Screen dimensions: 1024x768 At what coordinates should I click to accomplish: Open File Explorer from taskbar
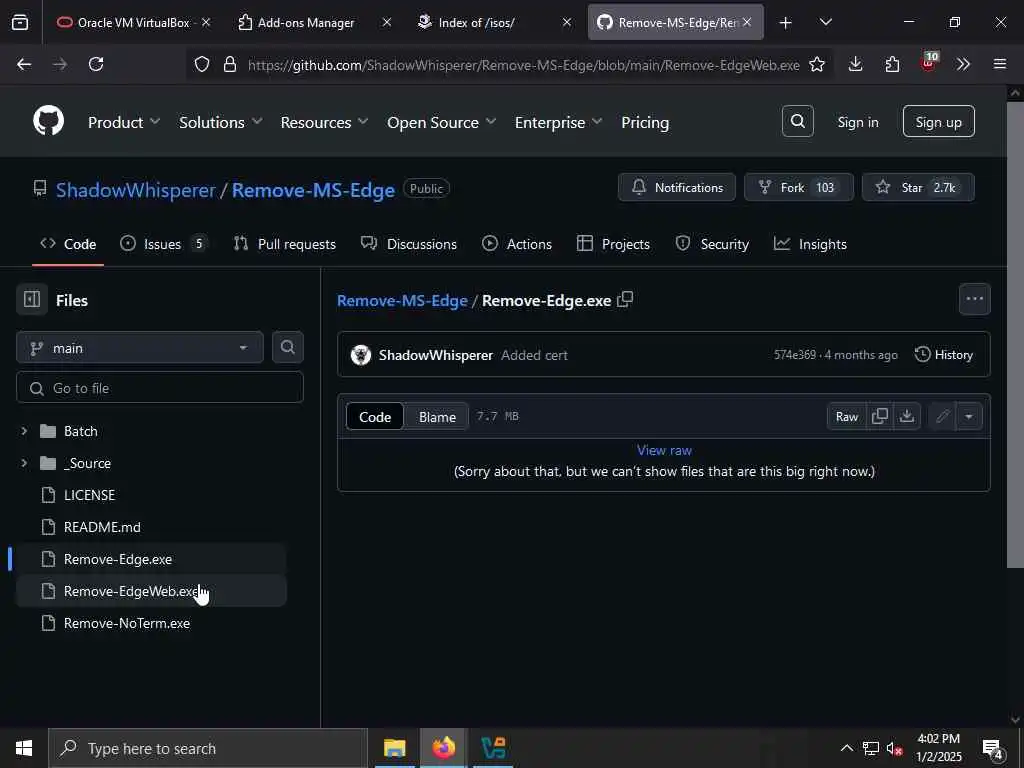point(394,748)
